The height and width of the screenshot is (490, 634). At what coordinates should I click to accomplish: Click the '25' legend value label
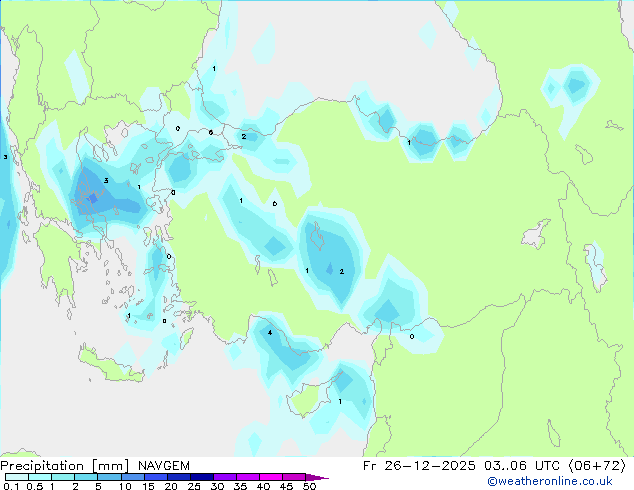(194, 486)
